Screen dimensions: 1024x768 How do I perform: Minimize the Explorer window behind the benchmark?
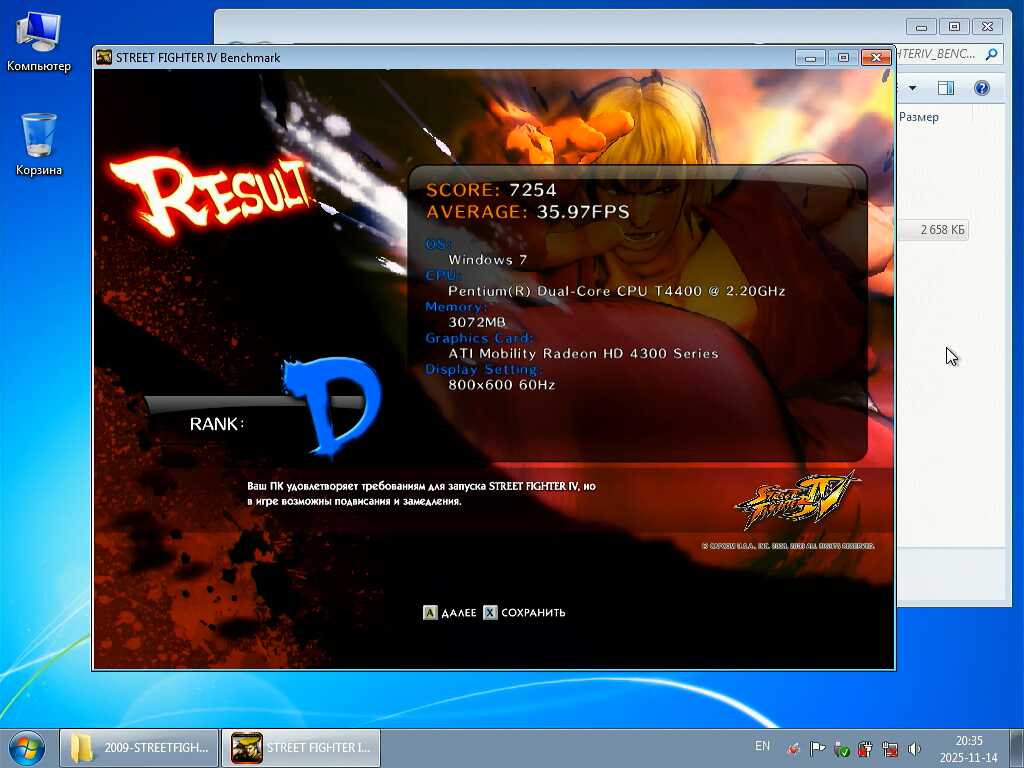click(921, 27)
